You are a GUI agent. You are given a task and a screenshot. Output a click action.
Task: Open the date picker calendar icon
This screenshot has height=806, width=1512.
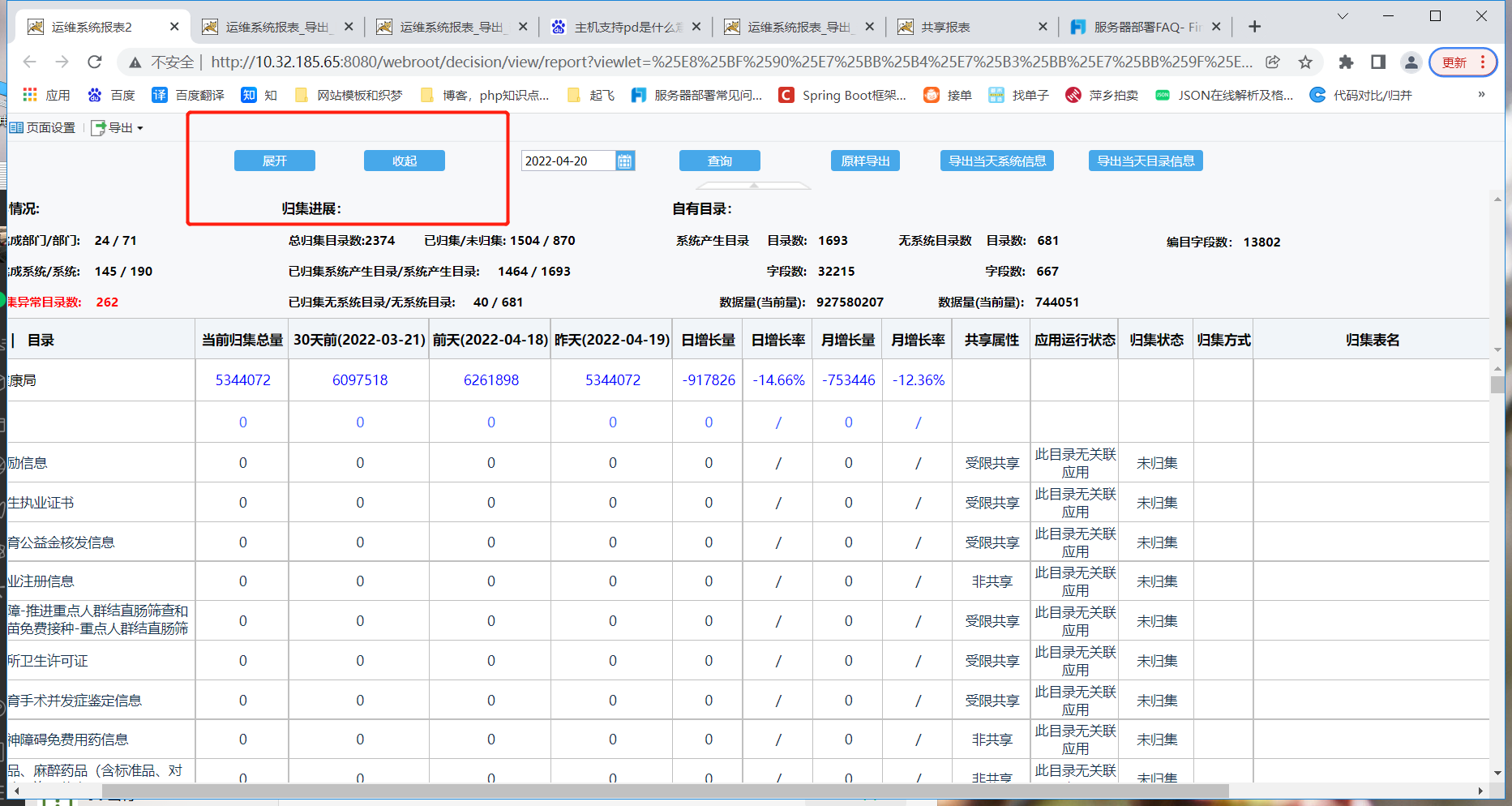[x=625, y=161]
